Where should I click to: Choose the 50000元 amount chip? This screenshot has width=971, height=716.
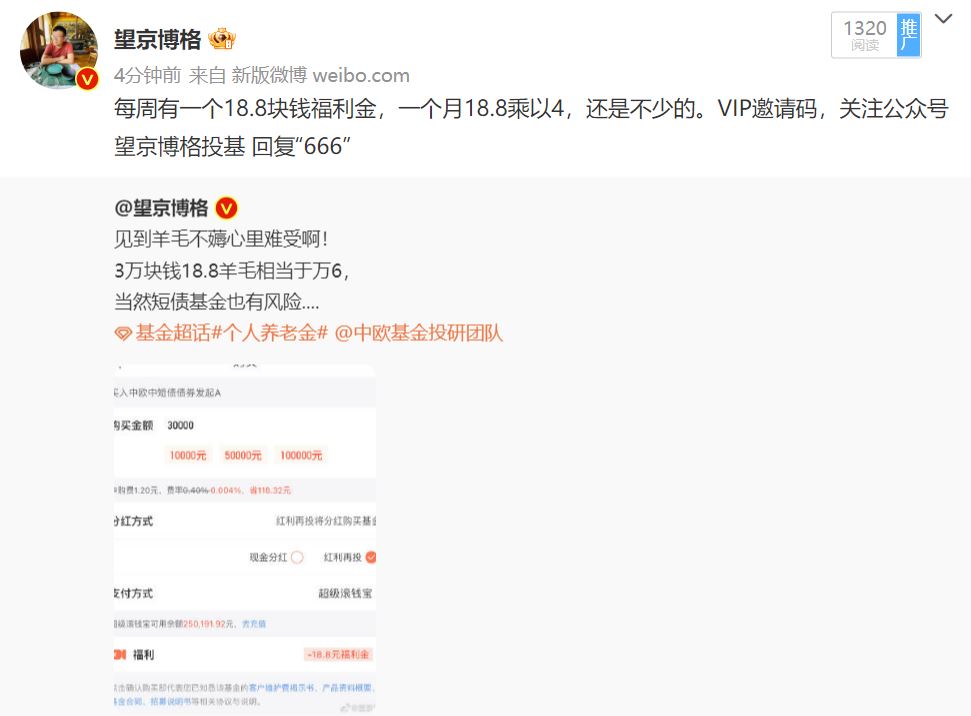243,455
